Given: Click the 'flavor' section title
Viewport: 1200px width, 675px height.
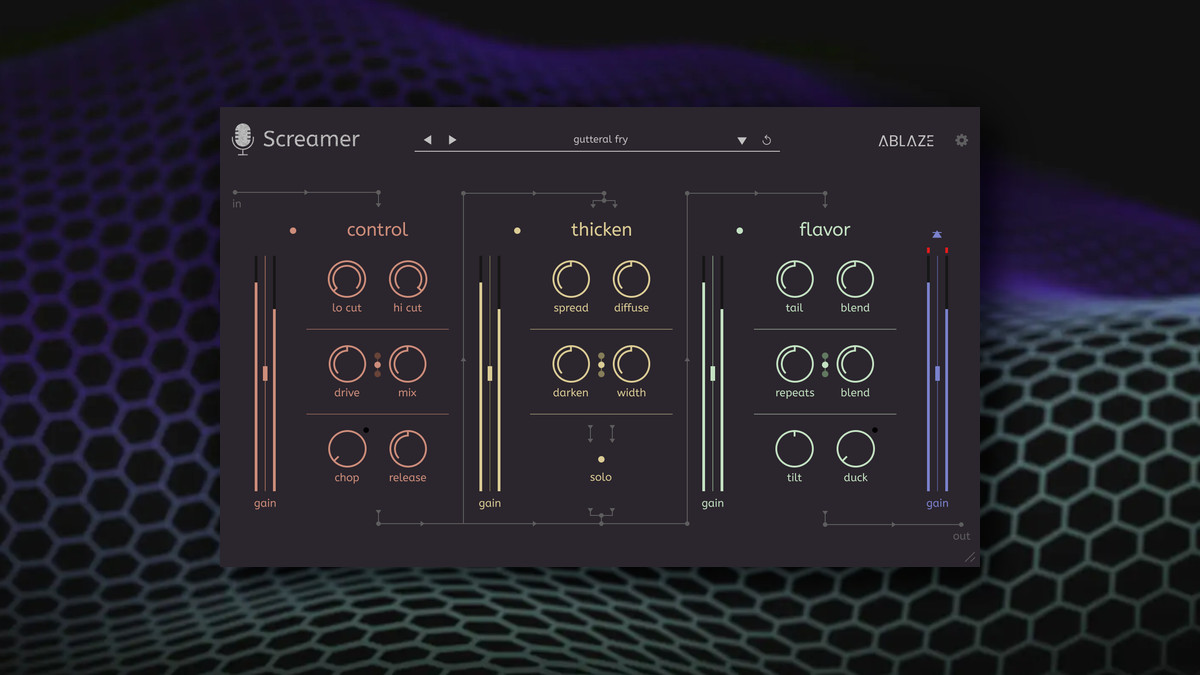Looking at the screenshot, I should (825, 230).
